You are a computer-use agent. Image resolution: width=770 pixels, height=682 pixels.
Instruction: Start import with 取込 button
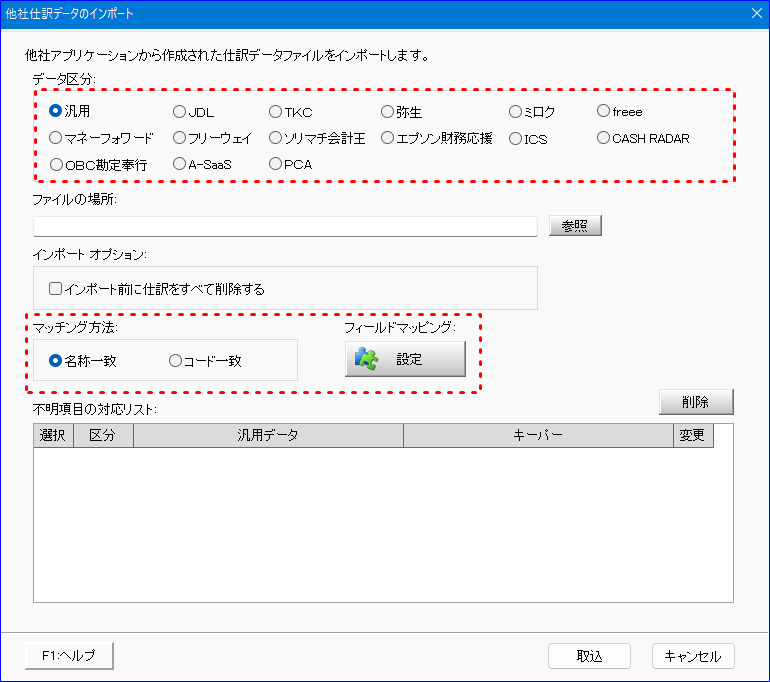click(589, 656)
